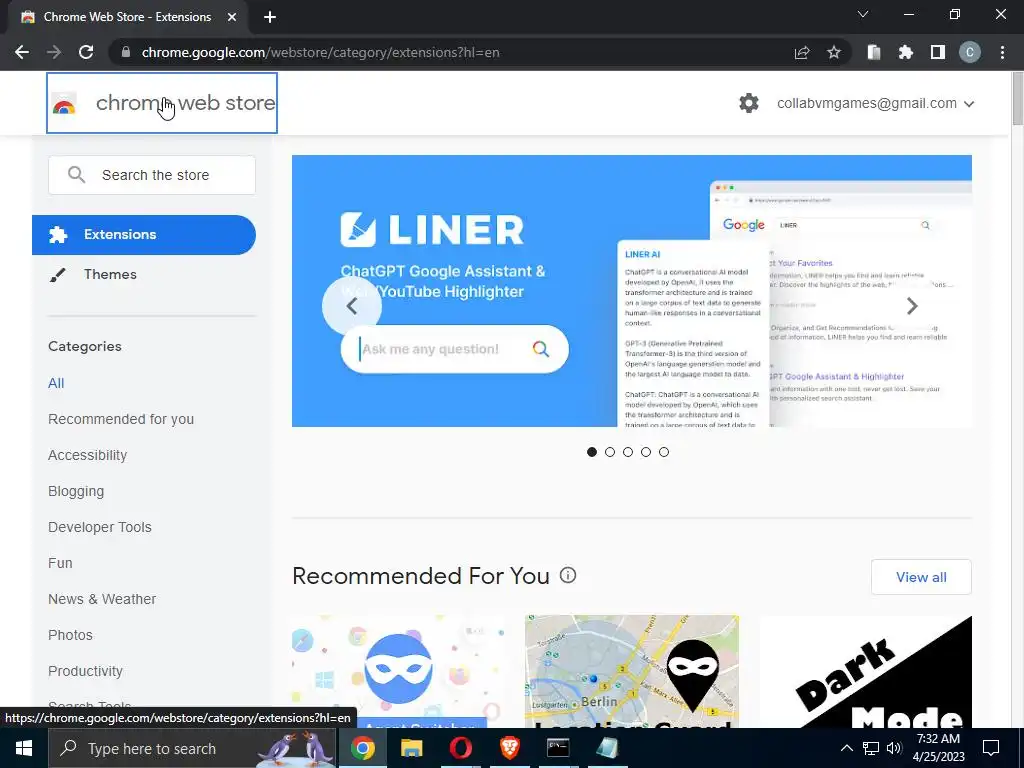Show the previous carousel slide

352,306
